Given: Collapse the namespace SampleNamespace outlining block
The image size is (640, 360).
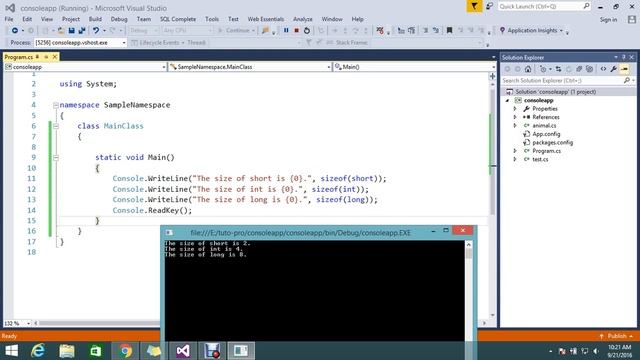Looking at the screenshot, I should pyautogui.click(x=56, y=105).
